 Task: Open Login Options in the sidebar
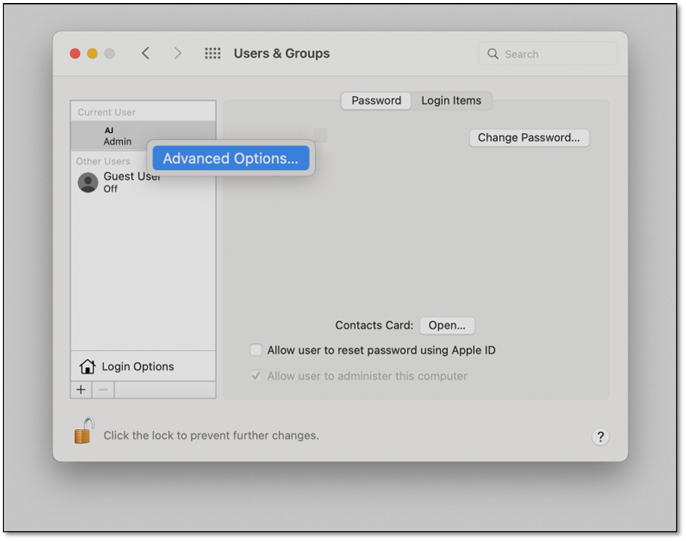137,367
